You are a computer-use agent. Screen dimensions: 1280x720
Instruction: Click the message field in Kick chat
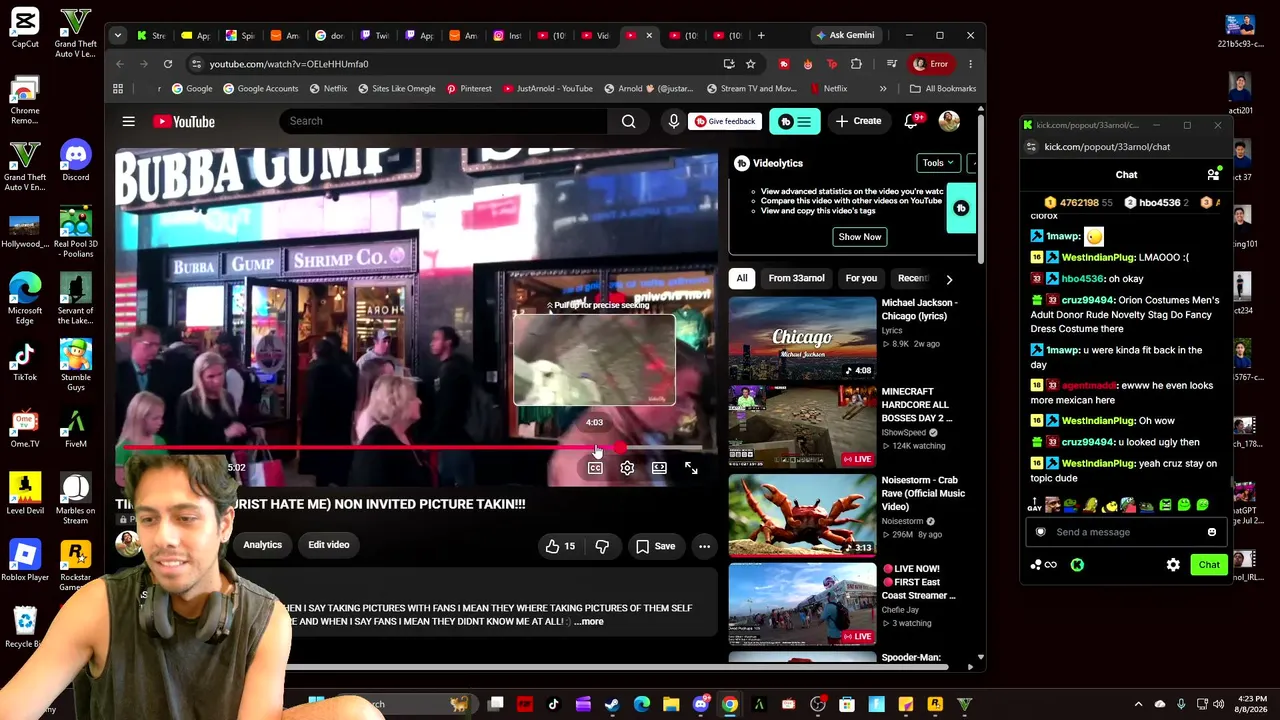coord(1124,532)
